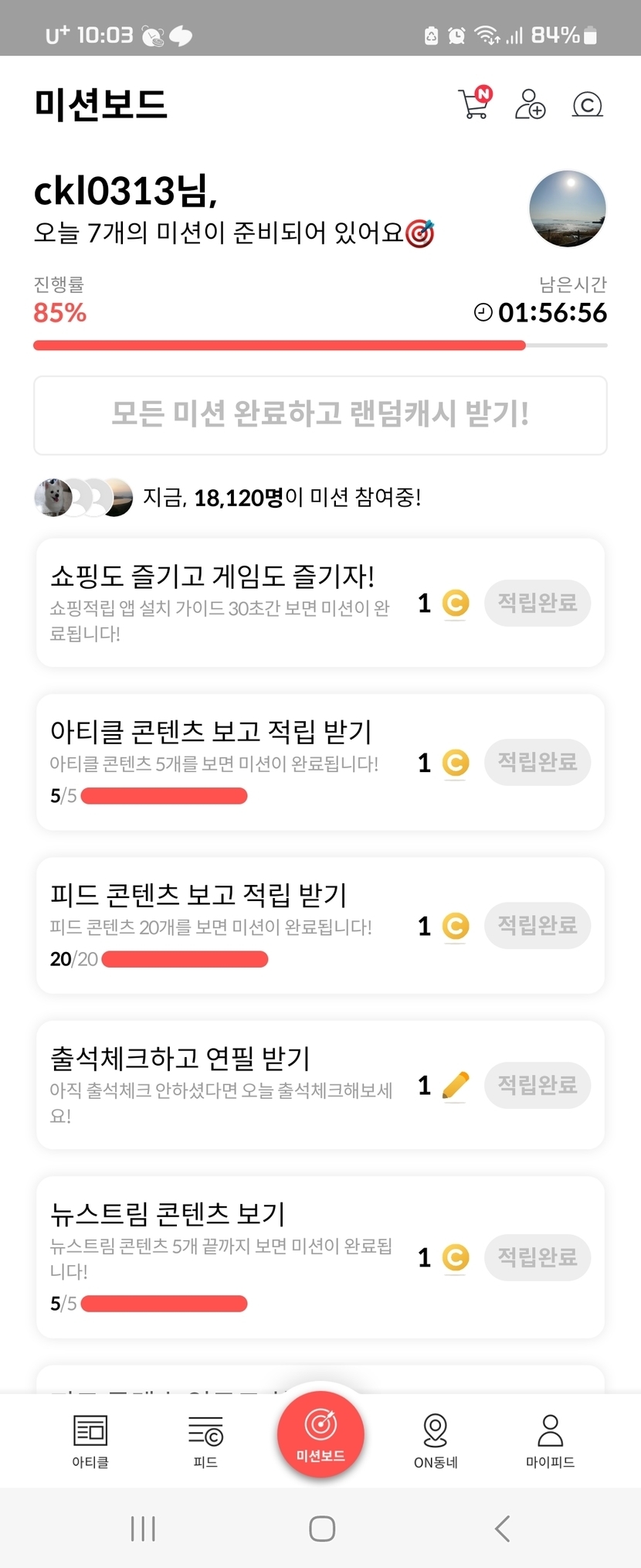The width and height of the screenshot is (641, 1568).
Task: Tap 적립완료 for 아티클 콘텐츠 mission
Action: (x=538, y=763)
